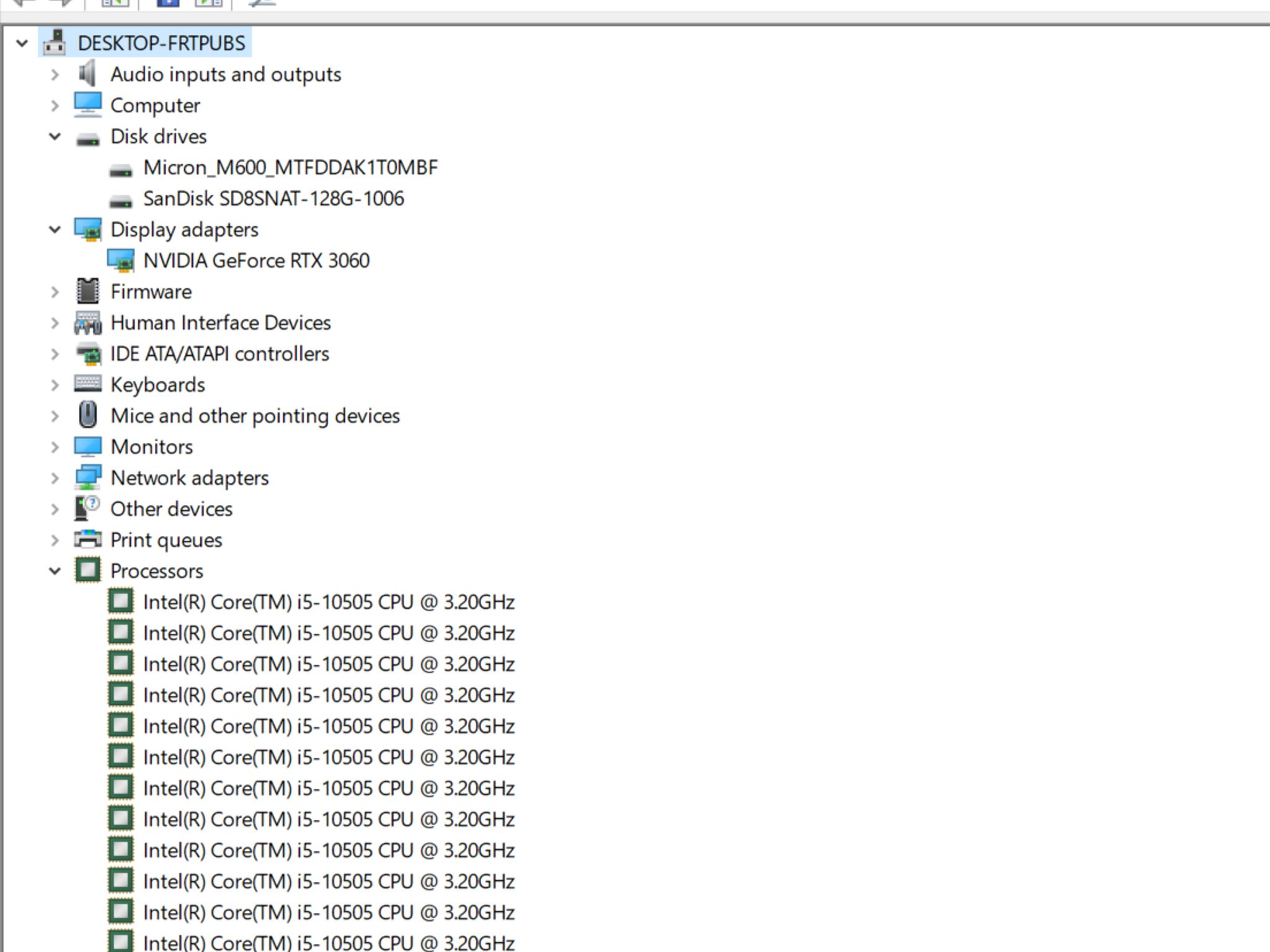
Task: Click the NVIDIA GeForce RTX 3060 icon
Action: pyautogui.click(x=120, y=260)
